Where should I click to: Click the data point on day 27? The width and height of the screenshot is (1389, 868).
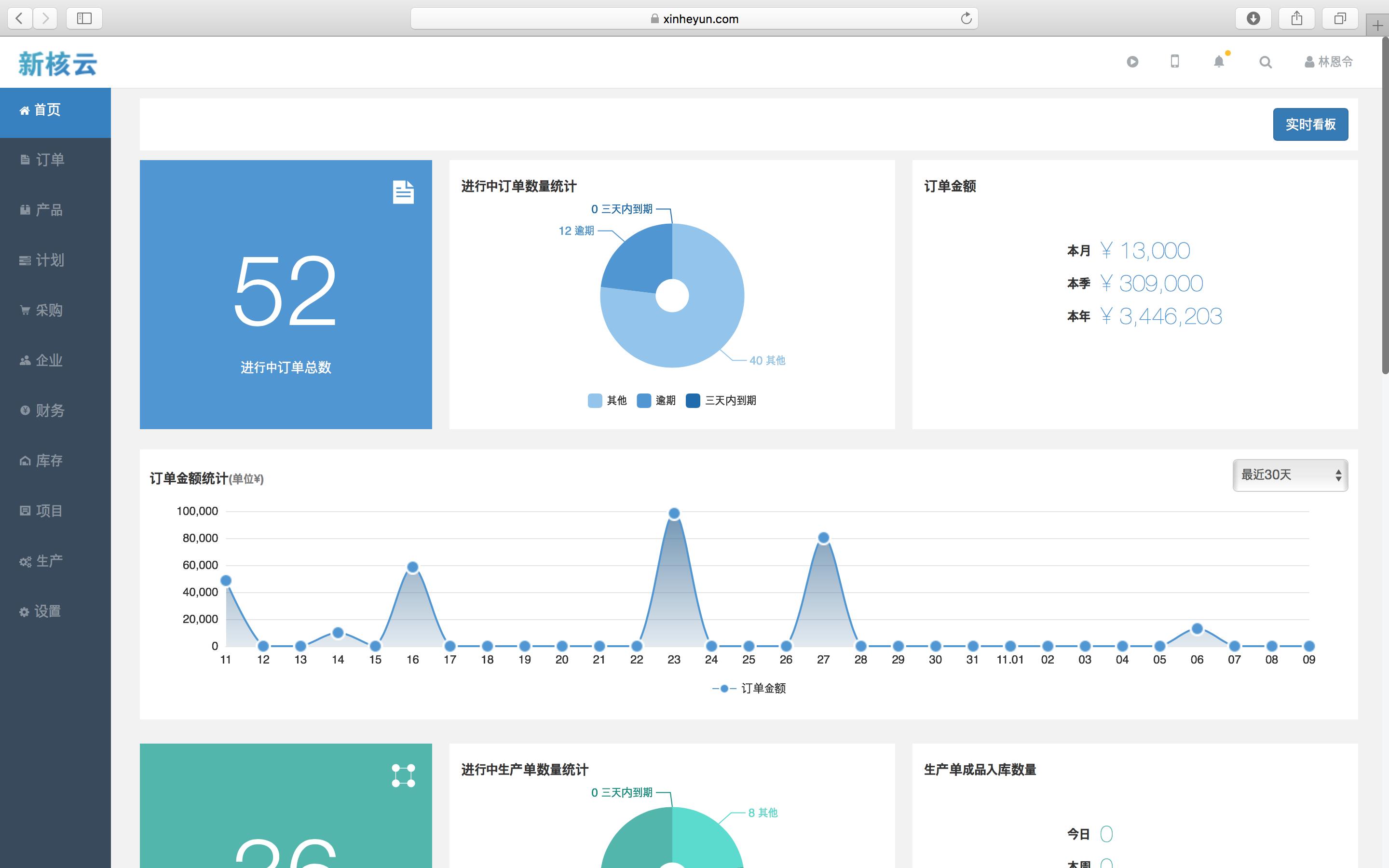pos(824,538)
